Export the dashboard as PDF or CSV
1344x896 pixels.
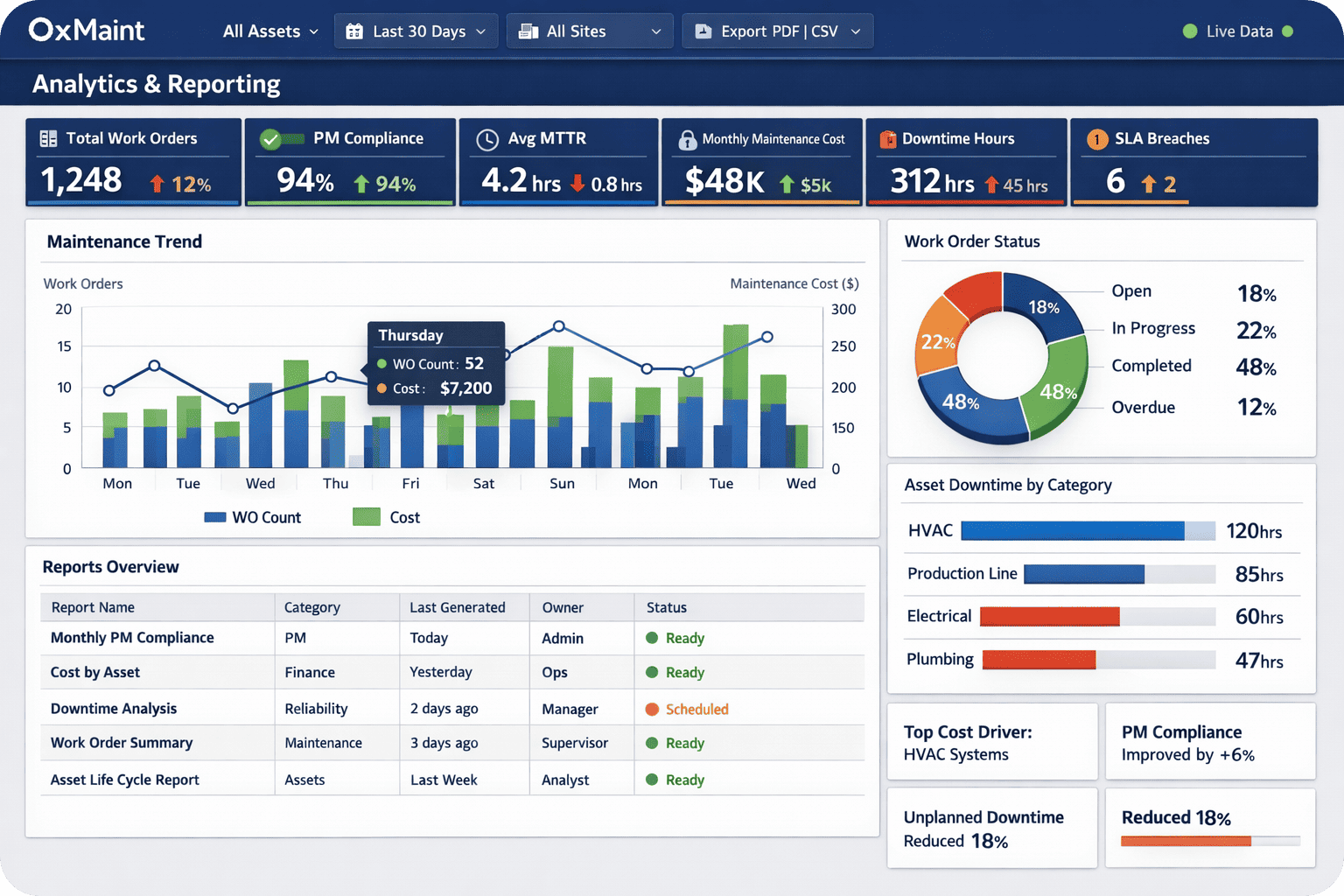click(777, 31)
